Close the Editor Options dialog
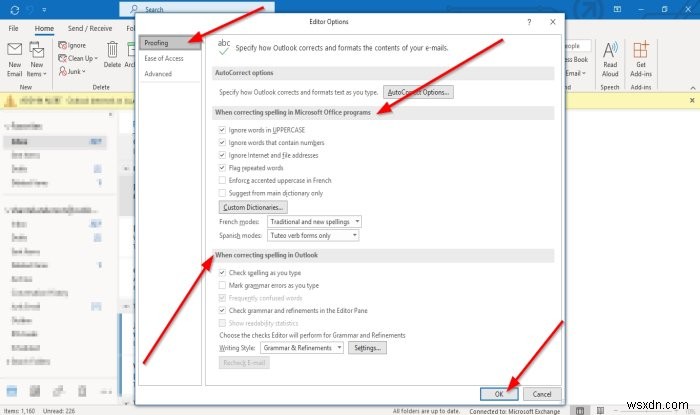 [553, 22]
